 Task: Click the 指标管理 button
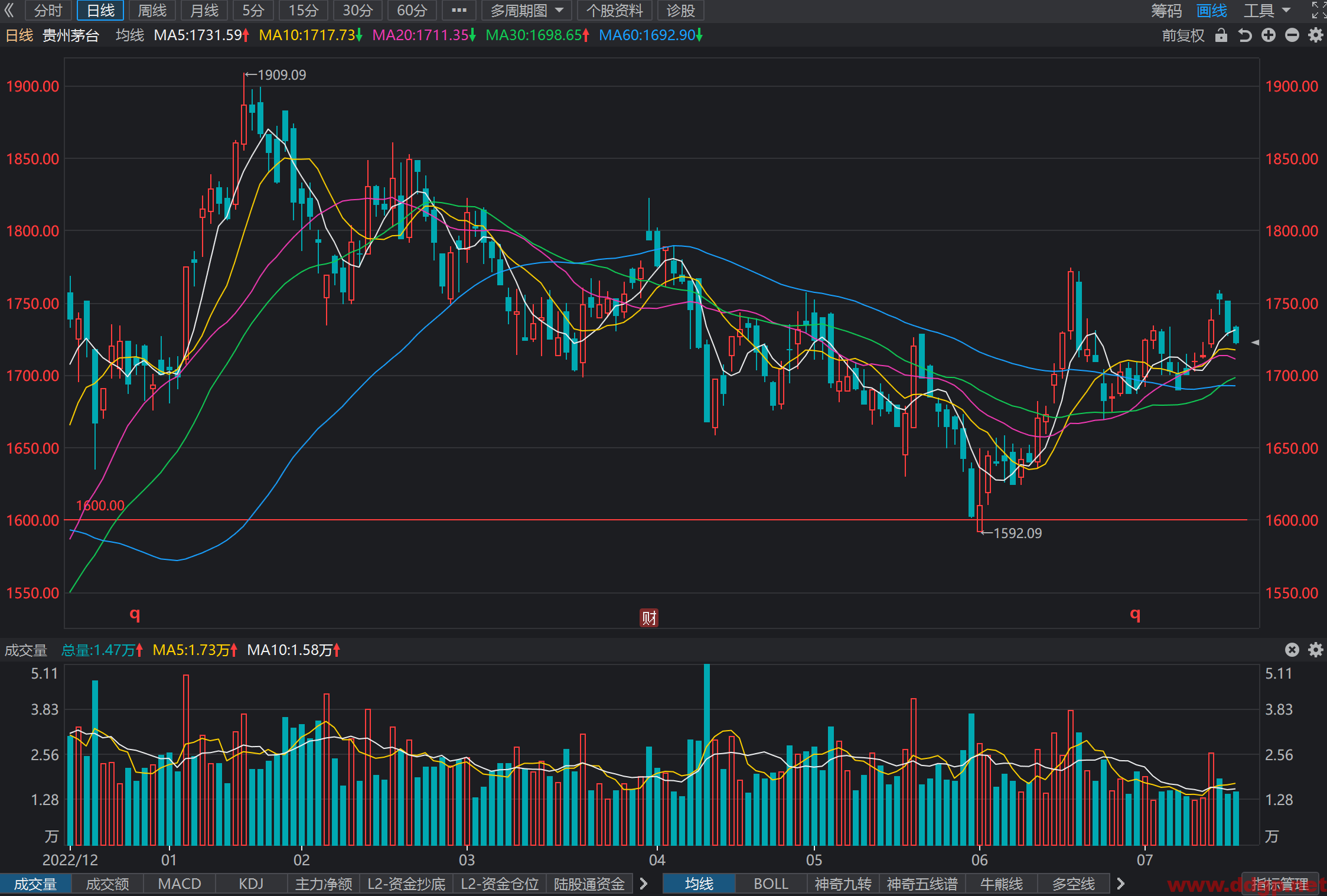1280,884
